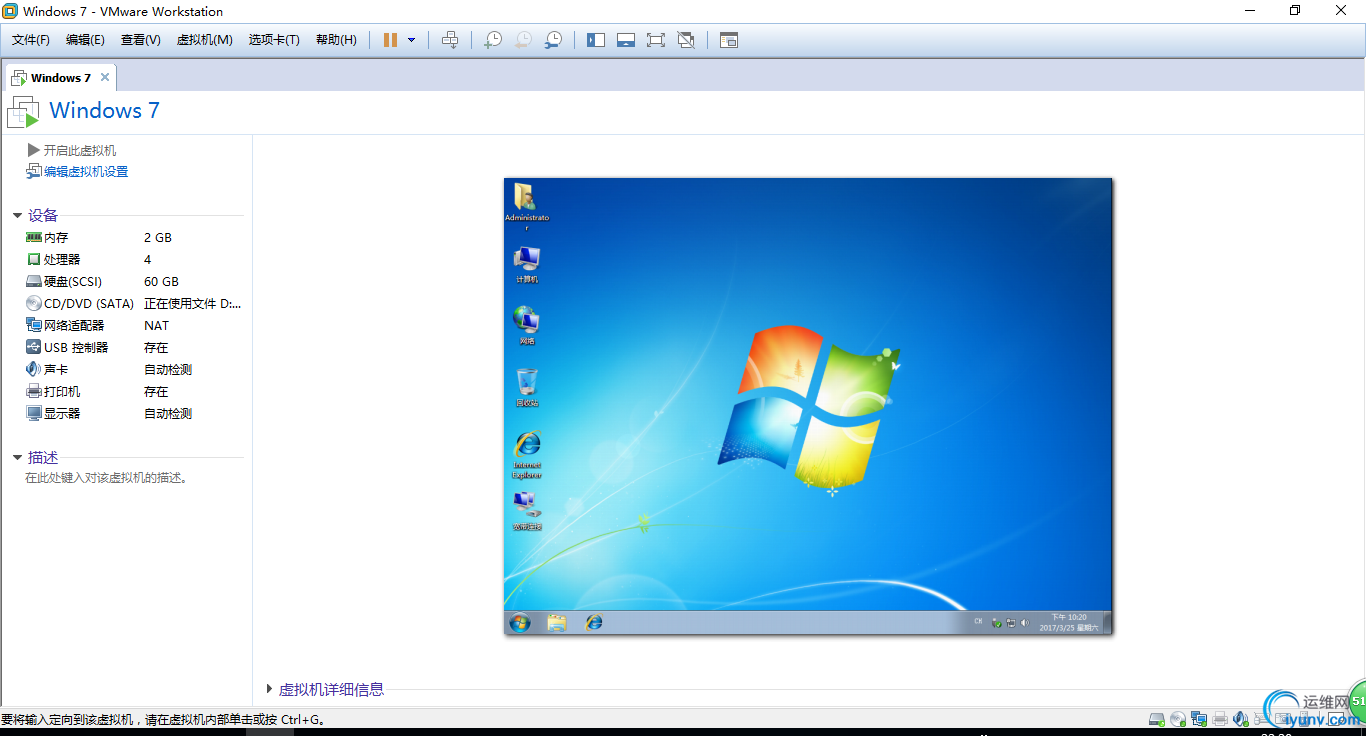Click the printer status bar icon
Image resolution: width=1366 pixels, height=736 pixels.
[1220, 719]
